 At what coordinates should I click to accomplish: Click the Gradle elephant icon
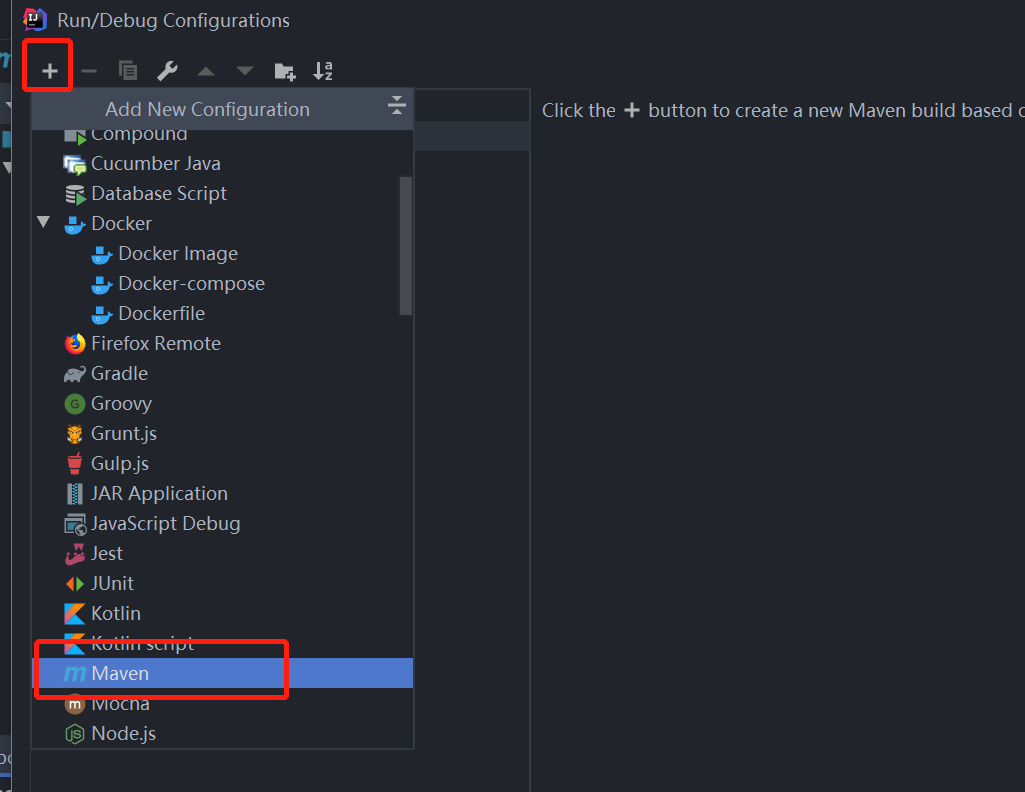(75, 374)
